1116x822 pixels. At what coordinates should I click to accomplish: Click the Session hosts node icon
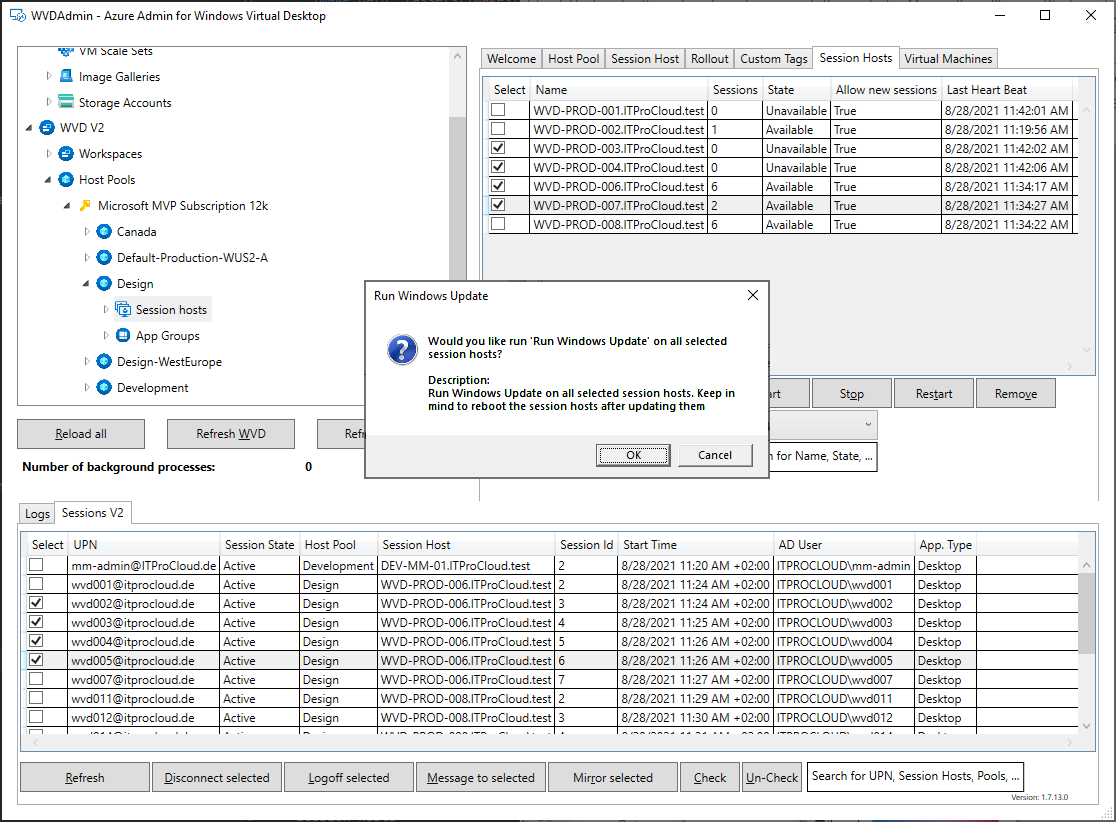coord(123,310)
